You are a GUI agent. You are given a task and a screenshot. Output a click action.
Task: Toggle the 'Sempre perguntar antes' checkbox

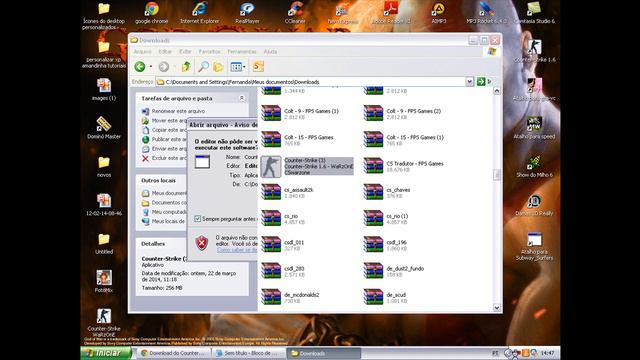[x=198, y=219]
